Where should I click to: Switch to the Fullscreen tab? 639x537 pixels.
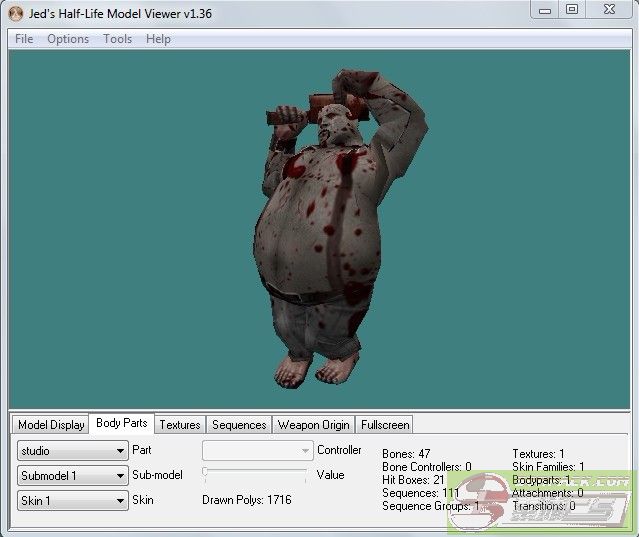[385, 425]
